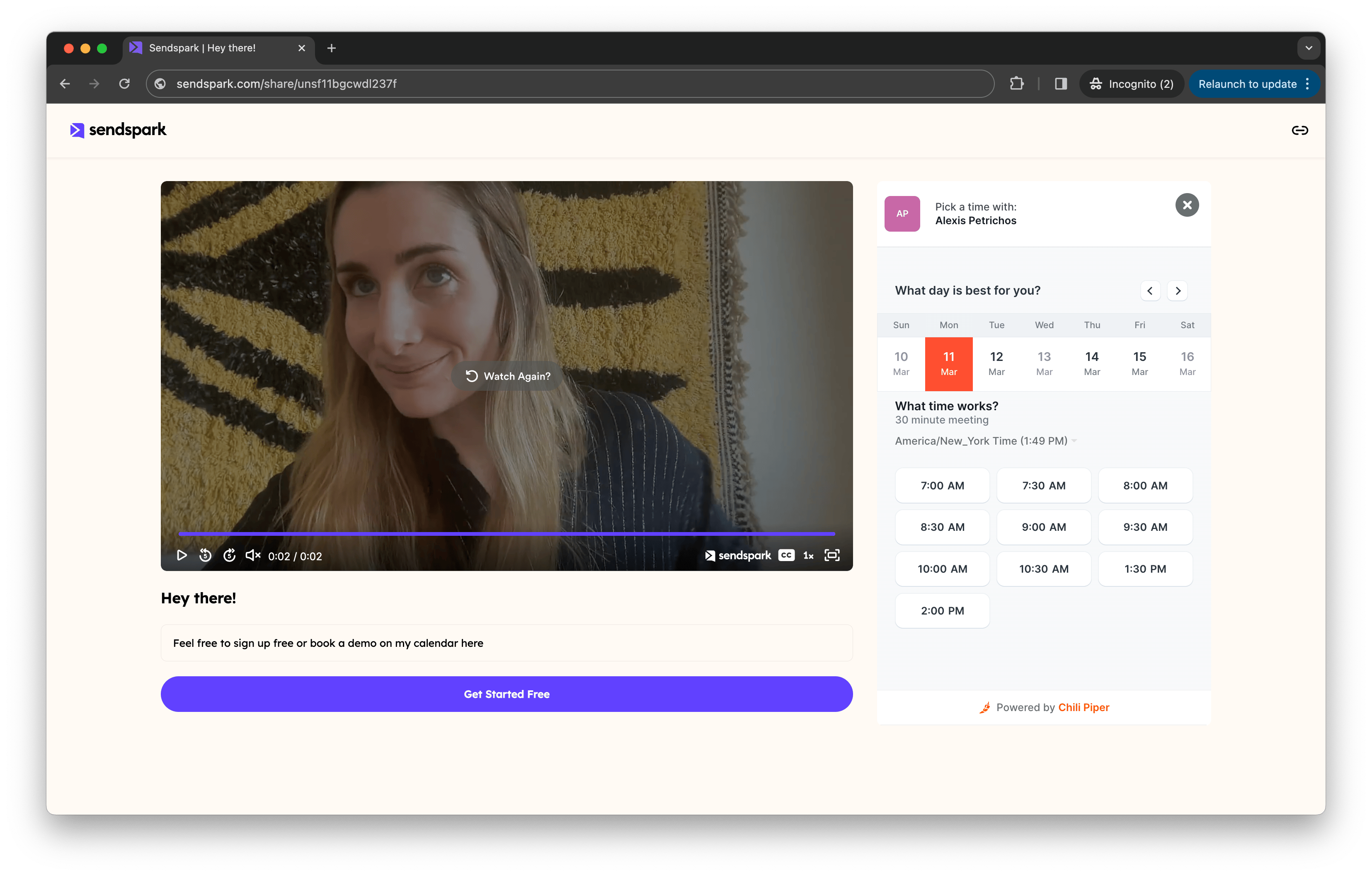Click Watch Again? replay button

coord(508,376)
